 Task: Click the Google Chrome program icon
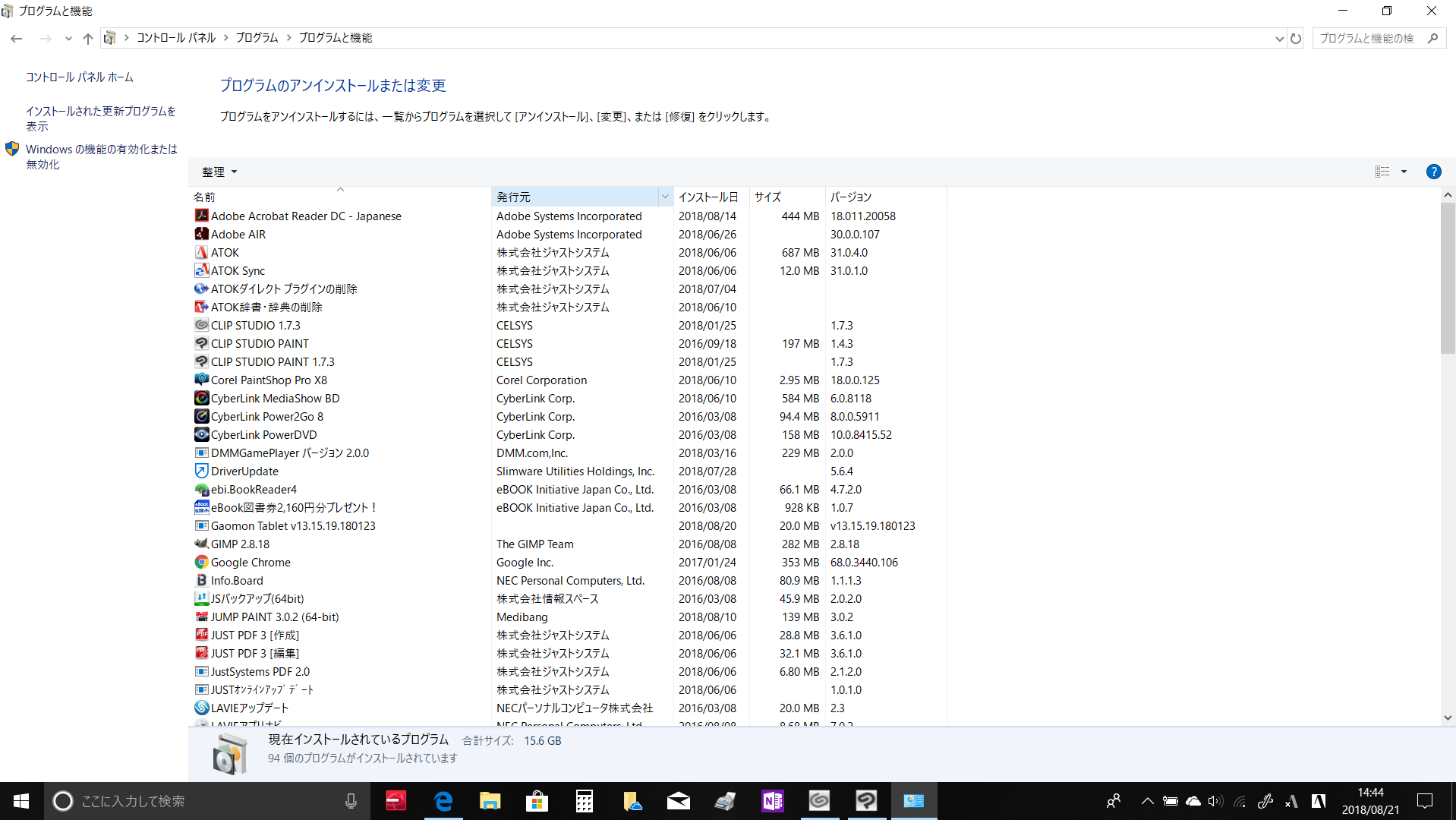[201, 563]
